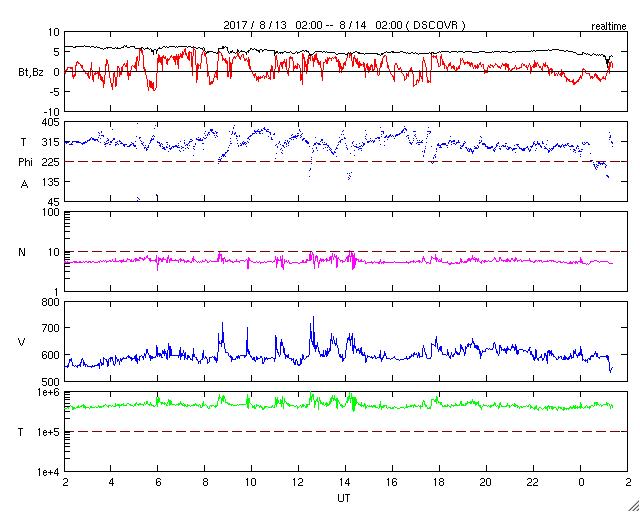This screenshot has height=512, width=640.
Task: Click the '12' hour label on UT axis
Action: pyautogui.click(x=299, y=482)
